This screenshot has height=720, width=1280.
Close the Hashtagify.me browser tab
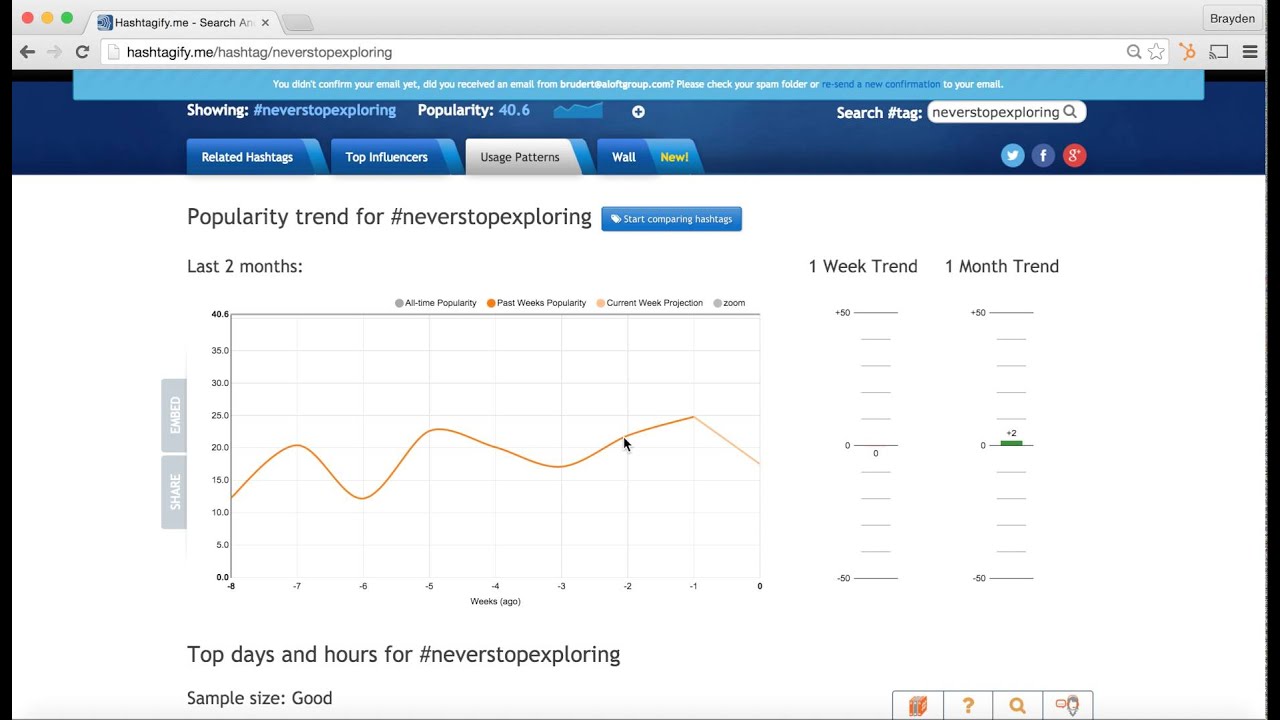coord(265,22)
